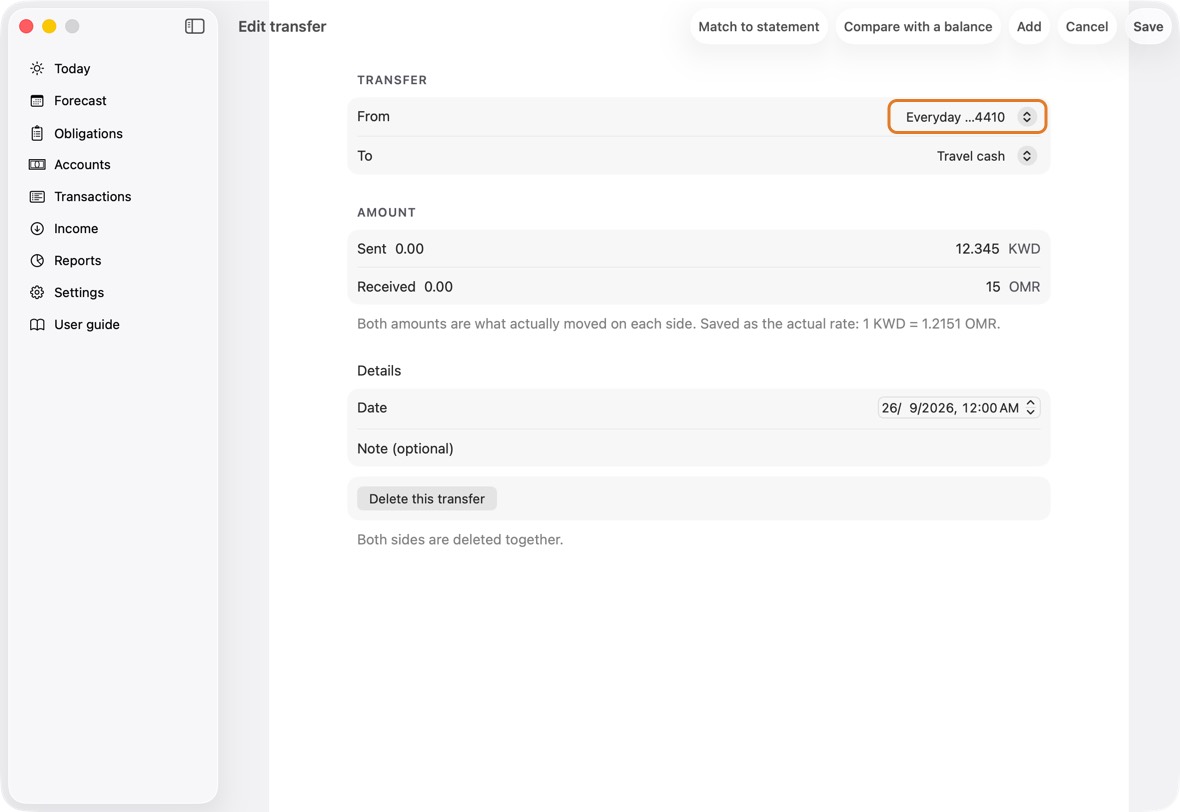Click the Details heading
Viewport: 1180px width, 812px height.
pyautogui.click(x=379, y=370)
